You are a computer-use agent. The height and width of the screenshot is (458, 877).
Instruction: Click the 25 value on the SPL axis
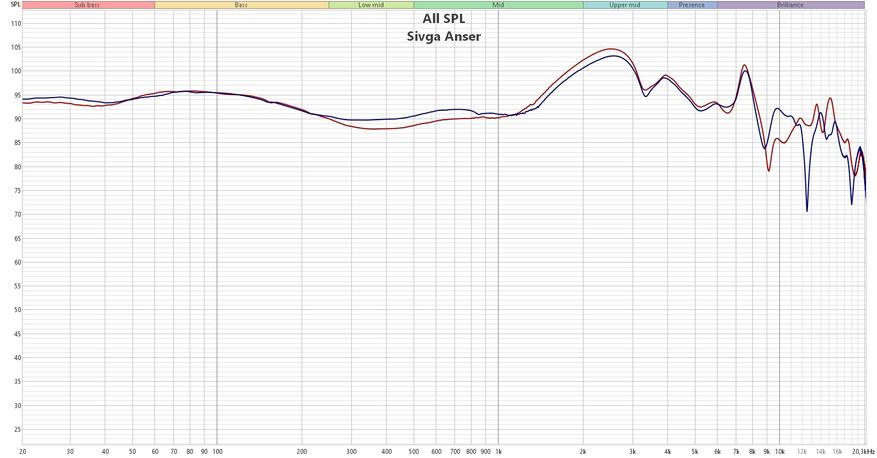click(17, 430)
